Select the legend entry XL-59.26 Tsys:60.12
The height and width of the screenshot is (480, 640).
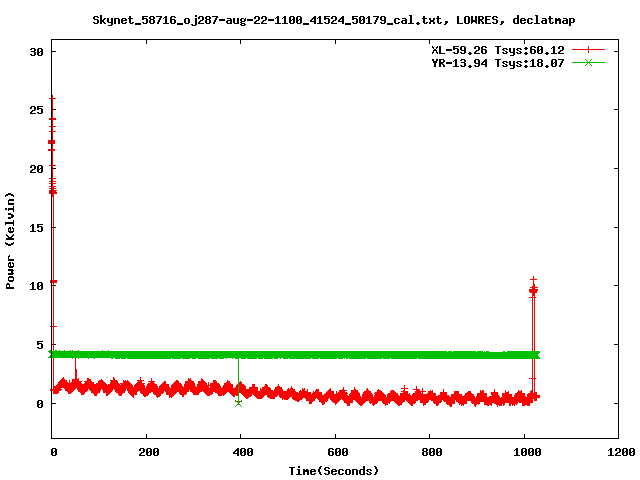click(x=498, y=50)
